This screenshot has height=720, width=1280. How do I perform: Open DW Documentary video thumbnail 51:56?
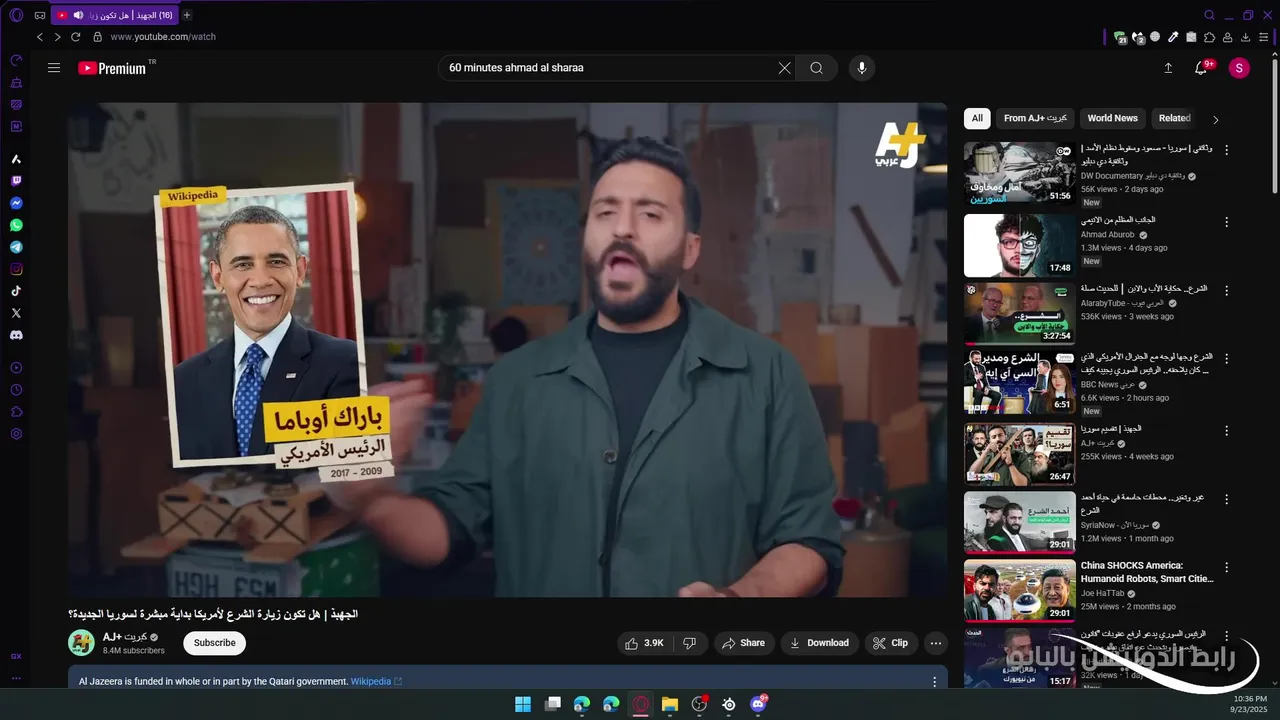tap(1020, 173)
